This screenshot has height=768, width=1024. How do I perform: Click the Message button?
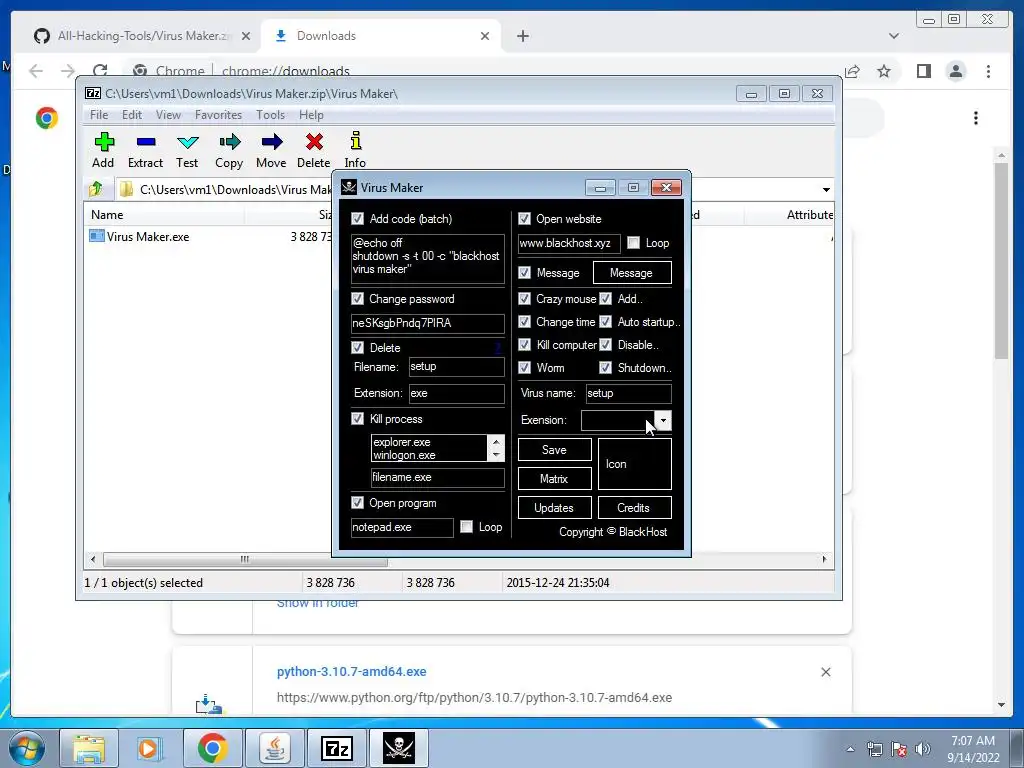(x=632, y=272)
